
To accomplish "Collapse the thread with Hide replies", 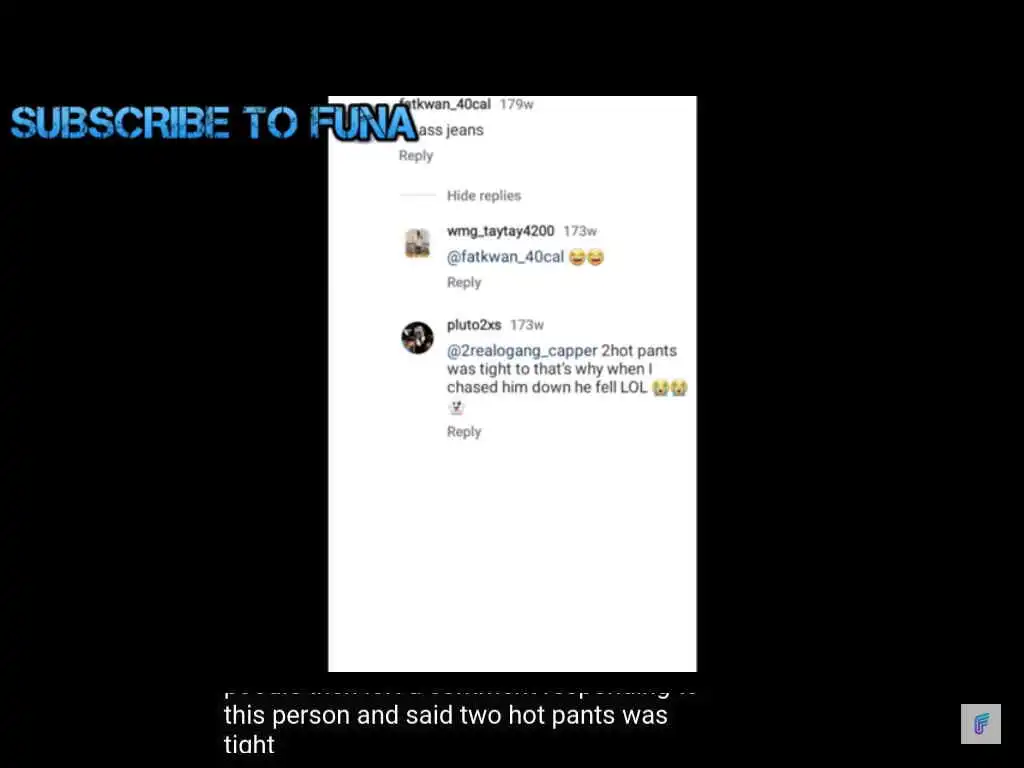I will pyautogui.click(x=484, y=195).
